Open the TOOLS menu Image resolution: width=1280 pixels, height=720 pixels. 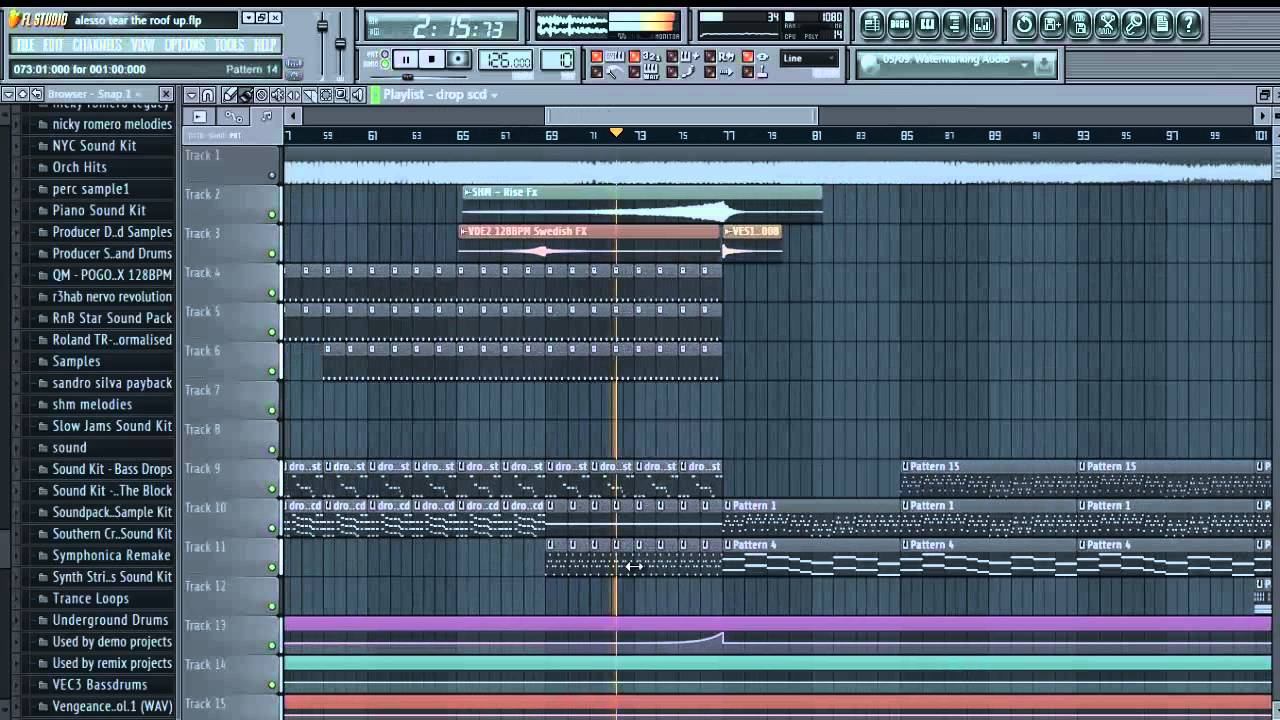click(229, 45)
